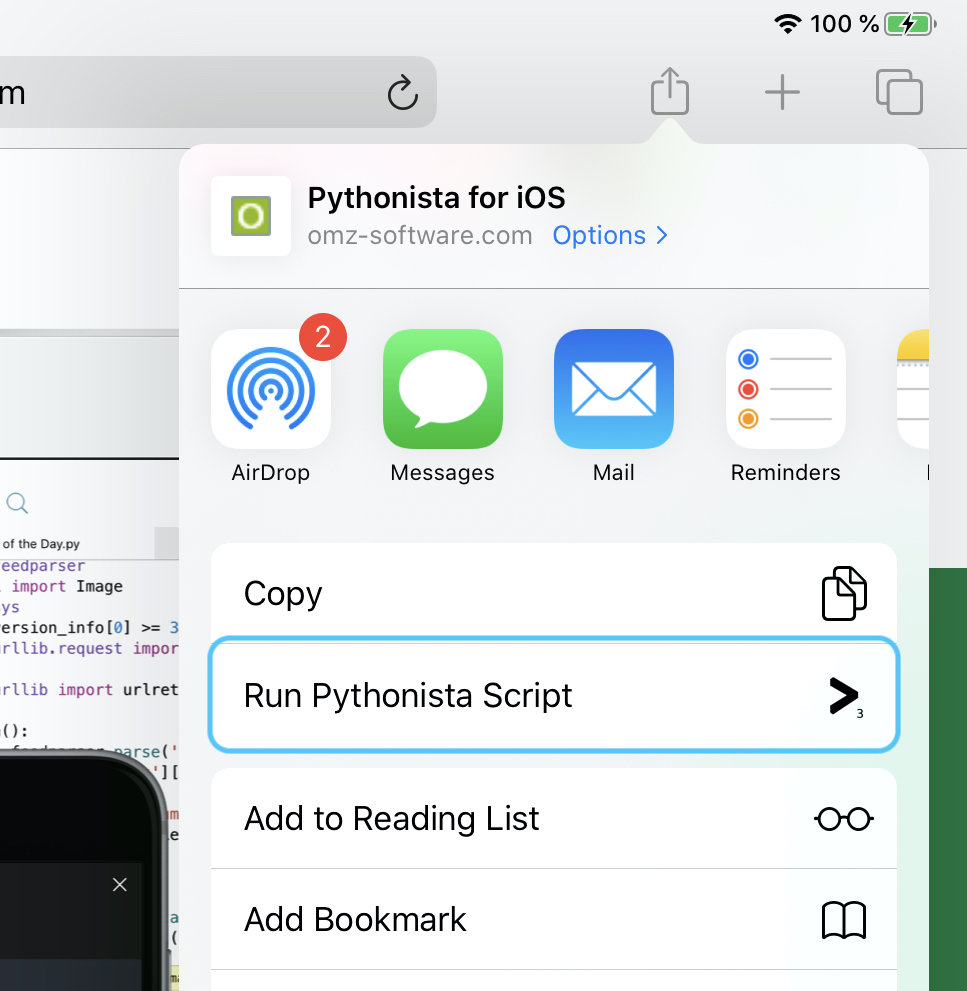Tap the Run Pythonista Script arrow icon
Screen dimensions: 967x991
click(x=844, y=695)
